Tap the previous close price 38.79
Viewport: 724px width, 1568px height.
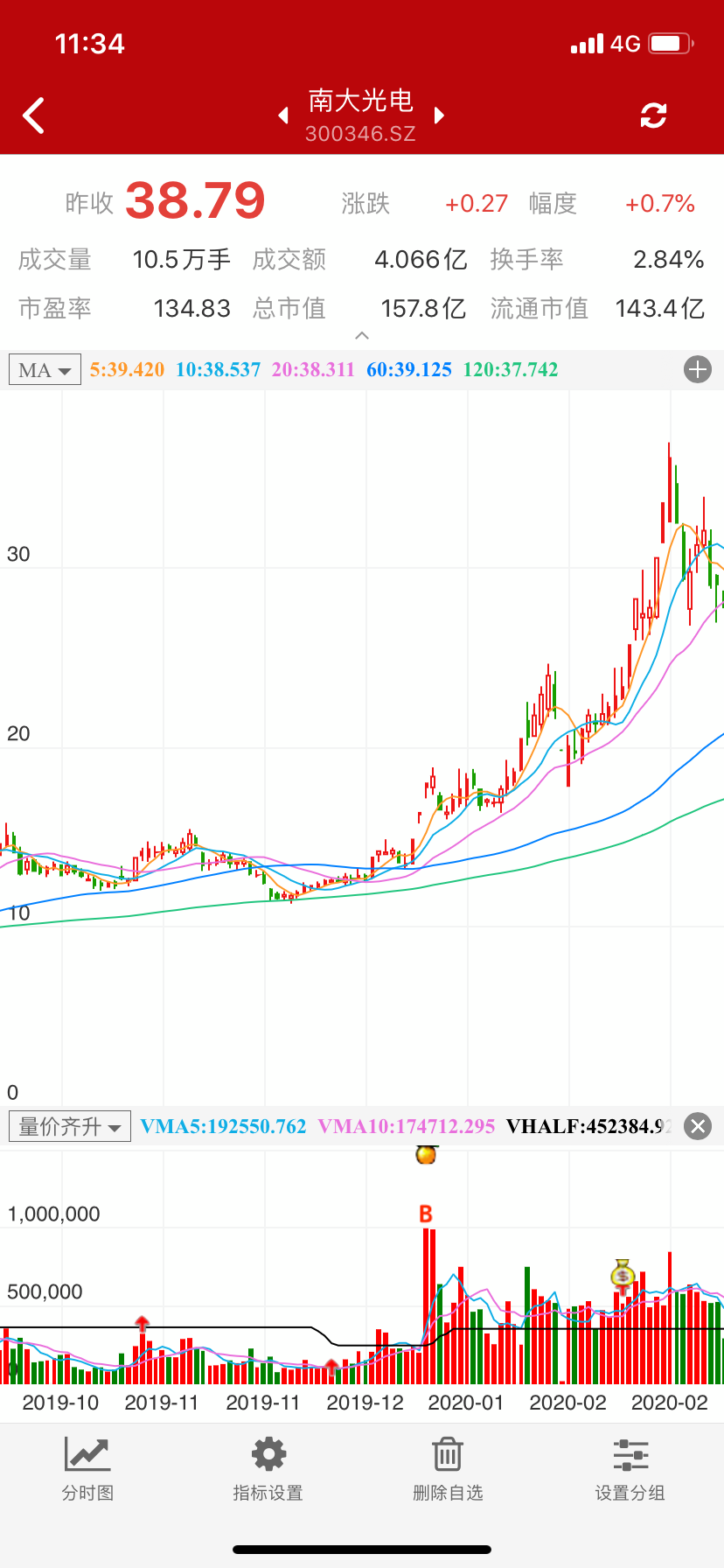[x=195, y=200]
